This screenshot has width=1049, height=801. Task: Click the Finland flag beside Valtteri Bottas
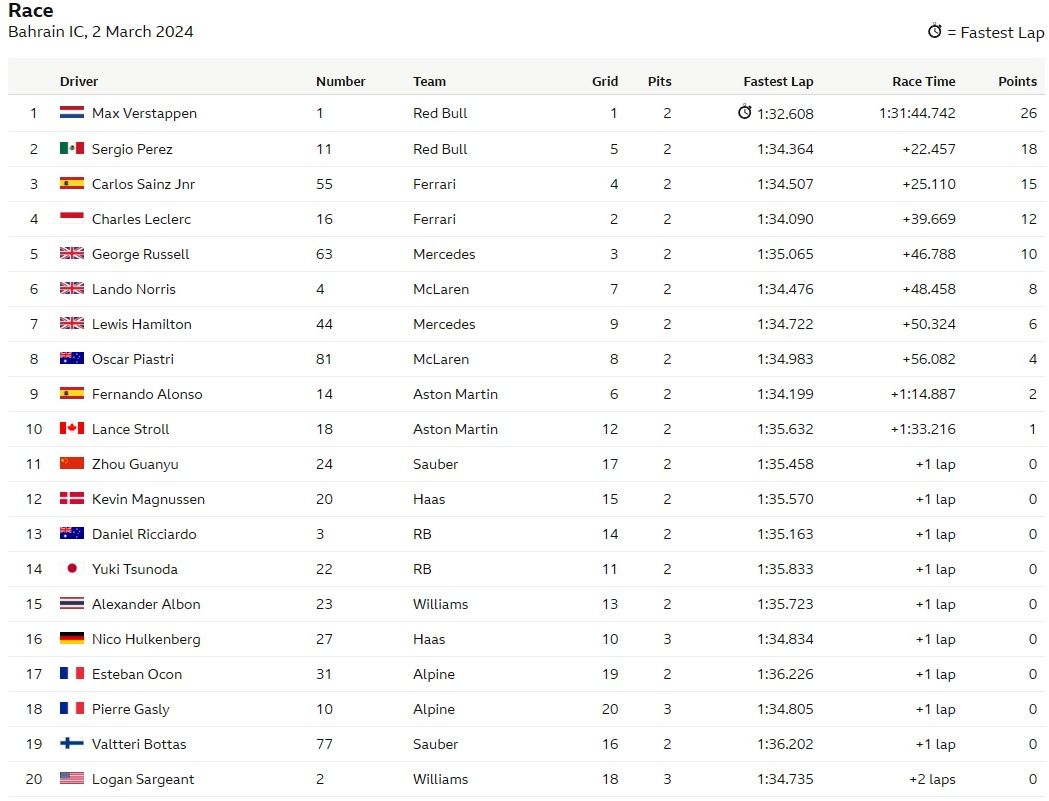[x=72, y=743]
